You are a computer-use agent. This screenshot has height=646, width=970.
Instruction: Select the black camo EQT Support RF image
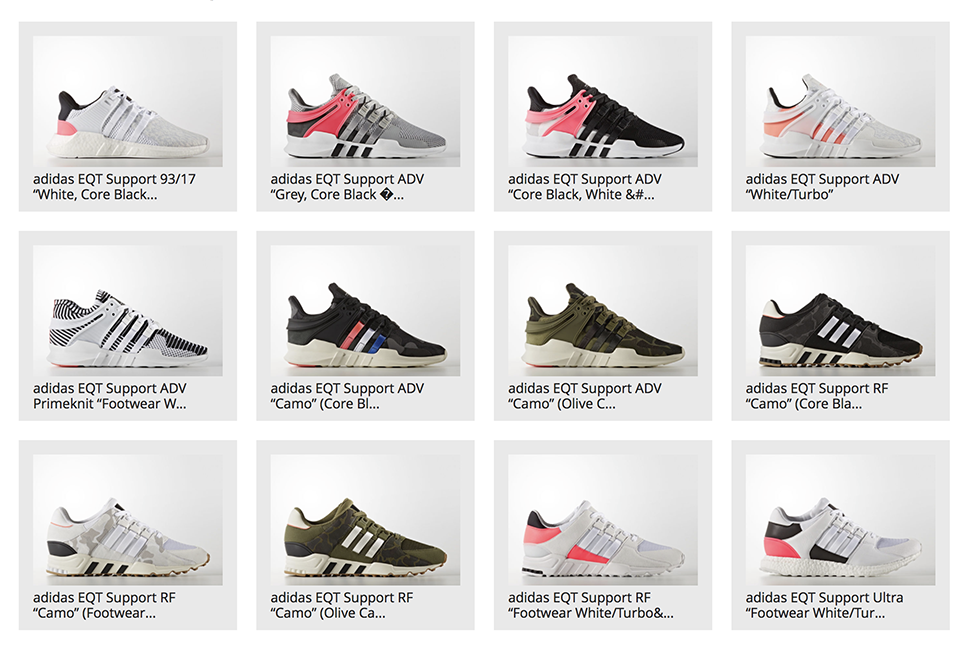click(840, 311)
